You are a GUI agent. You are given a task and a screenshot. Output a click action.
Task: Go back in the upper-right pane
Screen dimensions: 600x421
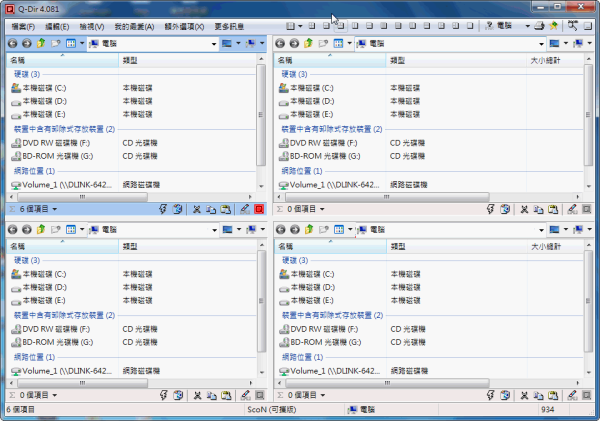point(280,44)
